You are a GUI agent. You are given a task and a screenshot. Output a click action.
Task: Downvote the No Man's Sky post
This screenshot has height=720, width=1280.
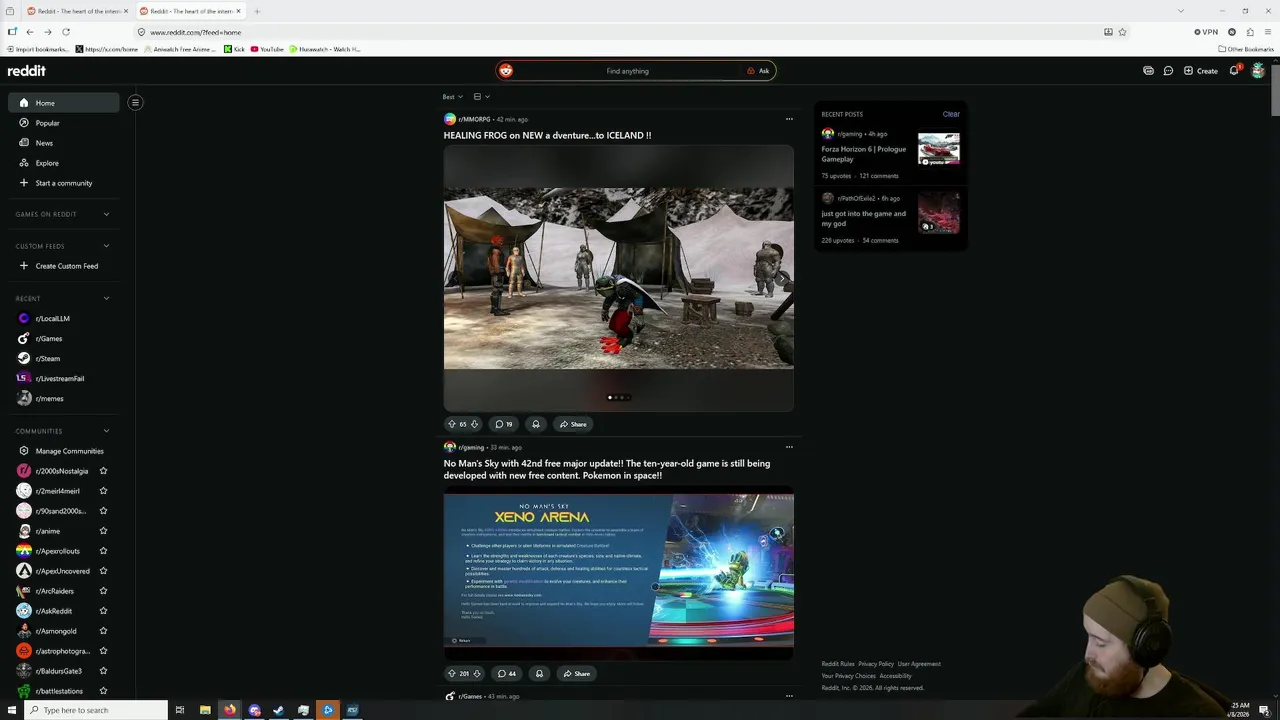point(477,673)
